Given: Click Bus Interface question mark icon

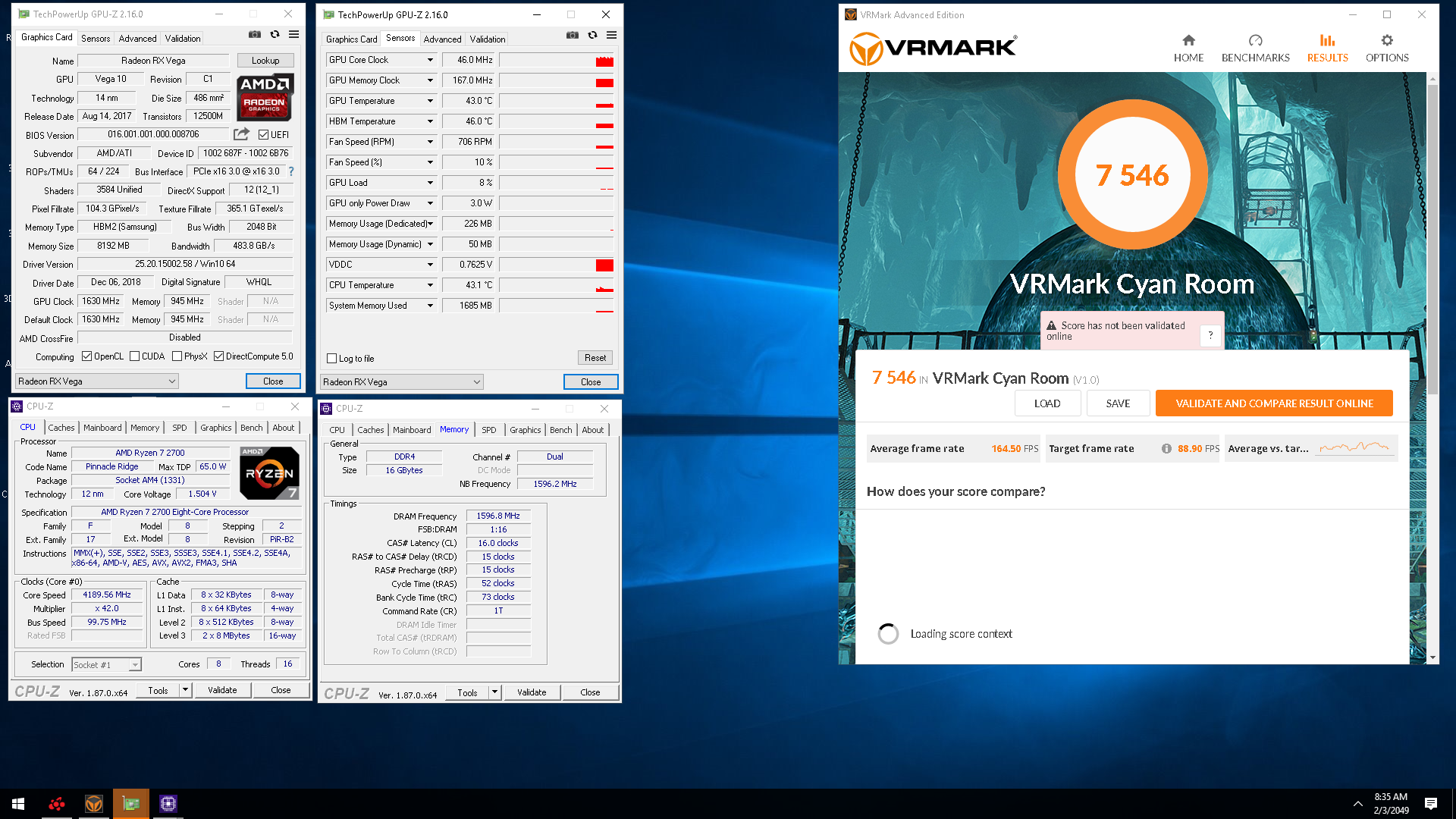Looking at the screenshot, I should coord(291,171).
